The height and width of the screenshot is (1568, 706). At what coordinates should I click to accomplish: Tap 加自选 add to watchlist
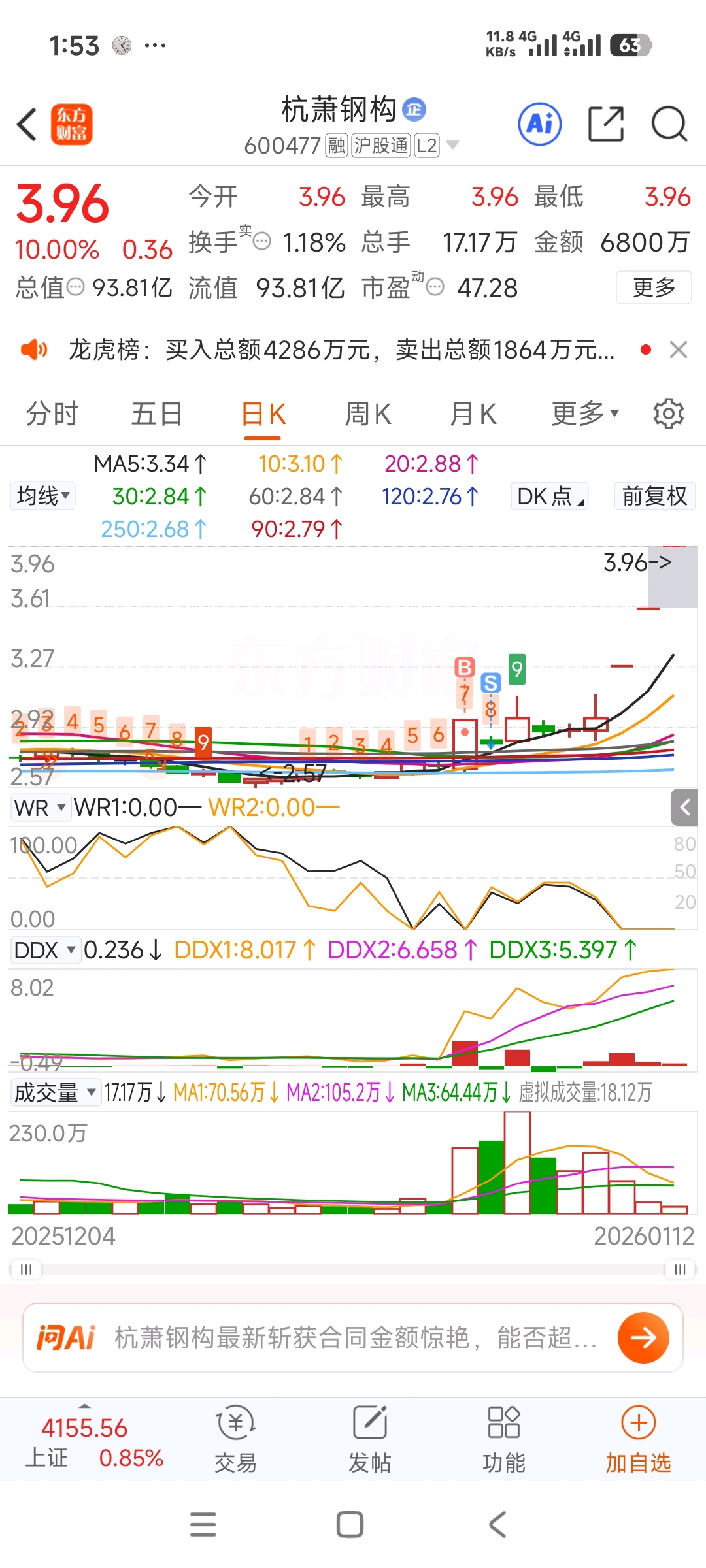coord(639,1440)
